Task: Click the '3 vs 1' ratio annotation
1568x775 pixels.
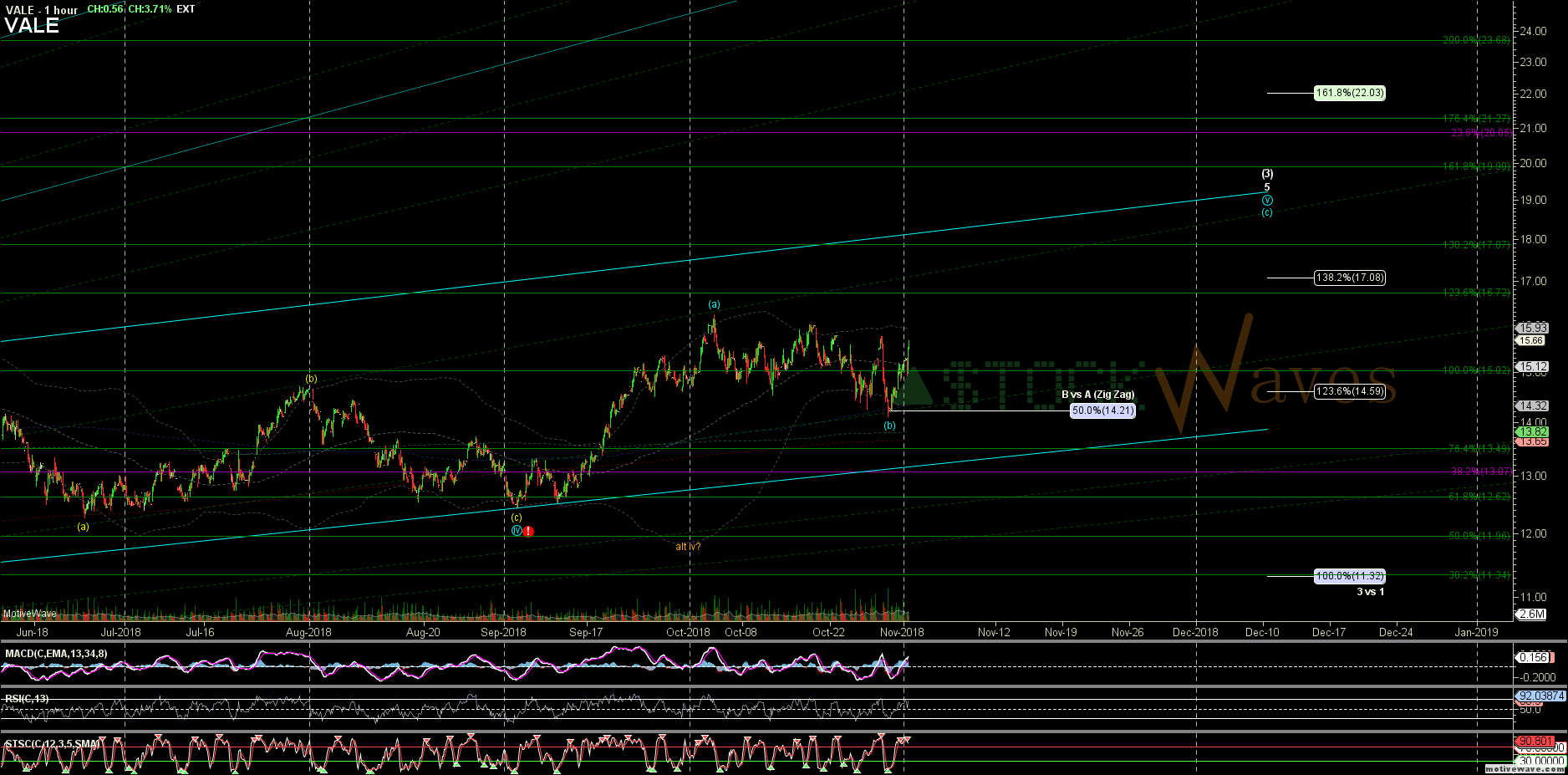Action: click(x=1370, y=592)
